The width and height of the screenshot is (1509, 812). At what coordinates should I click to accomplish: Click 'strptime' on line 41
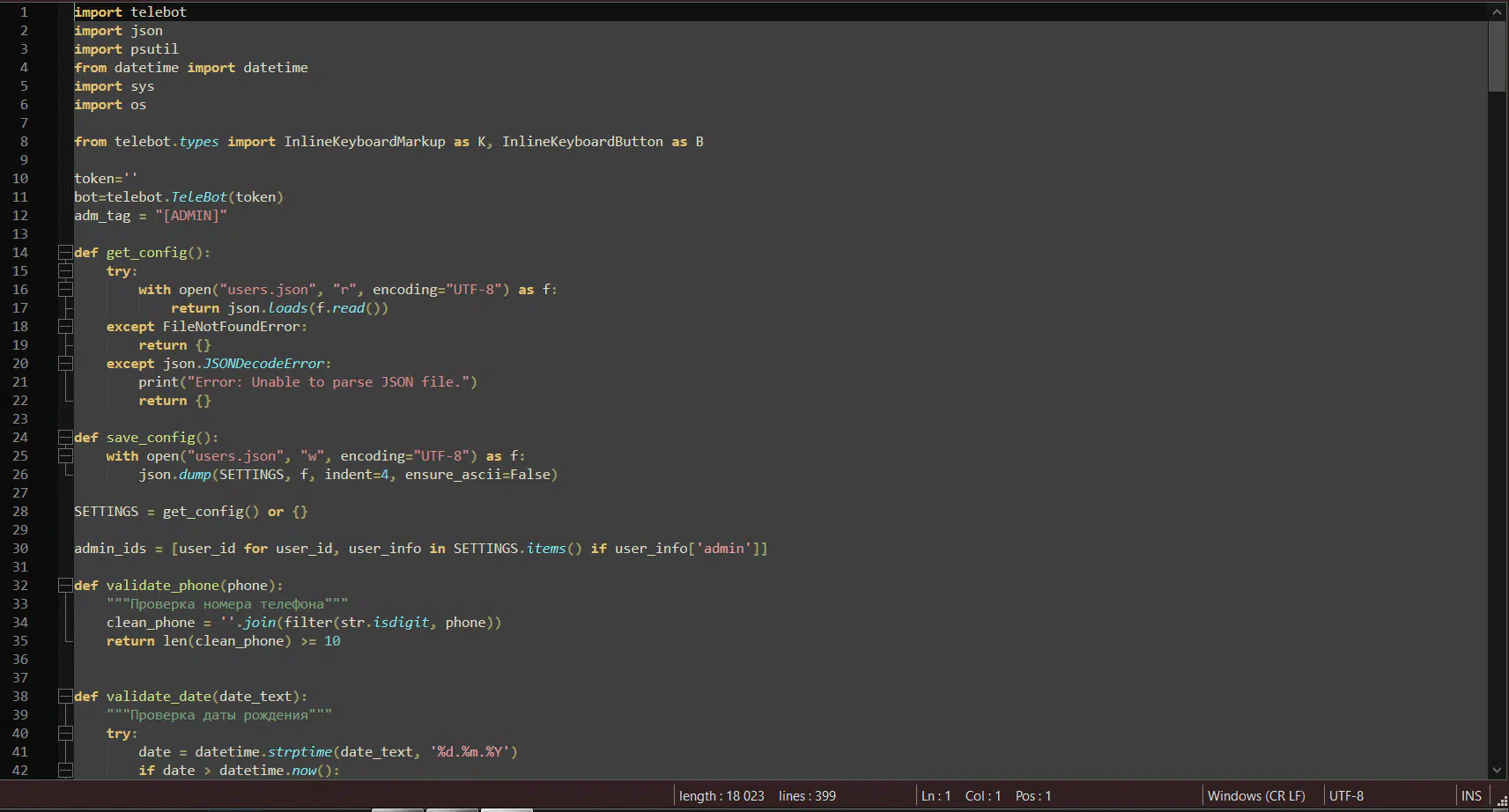[x=300, y=752]
